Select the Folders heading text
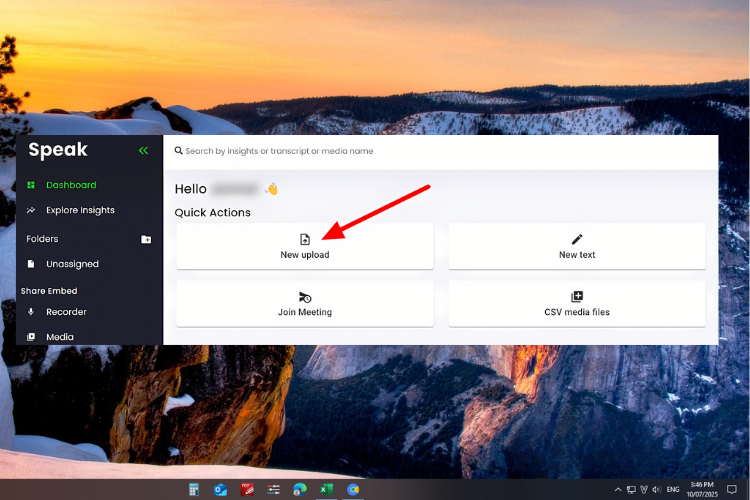The height and width of the screenshot is (500, 750). pos(42,239)
